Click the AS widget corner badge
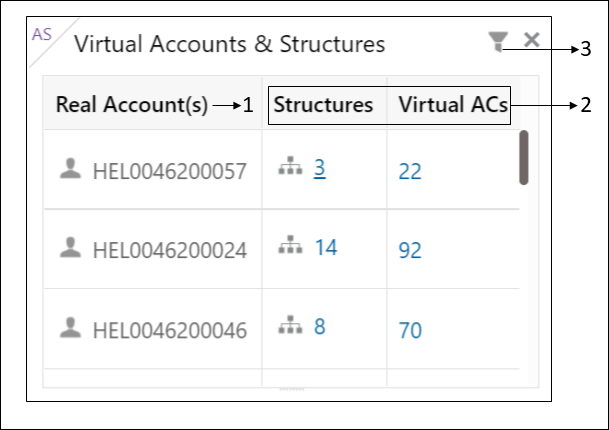 pos(42,35)
